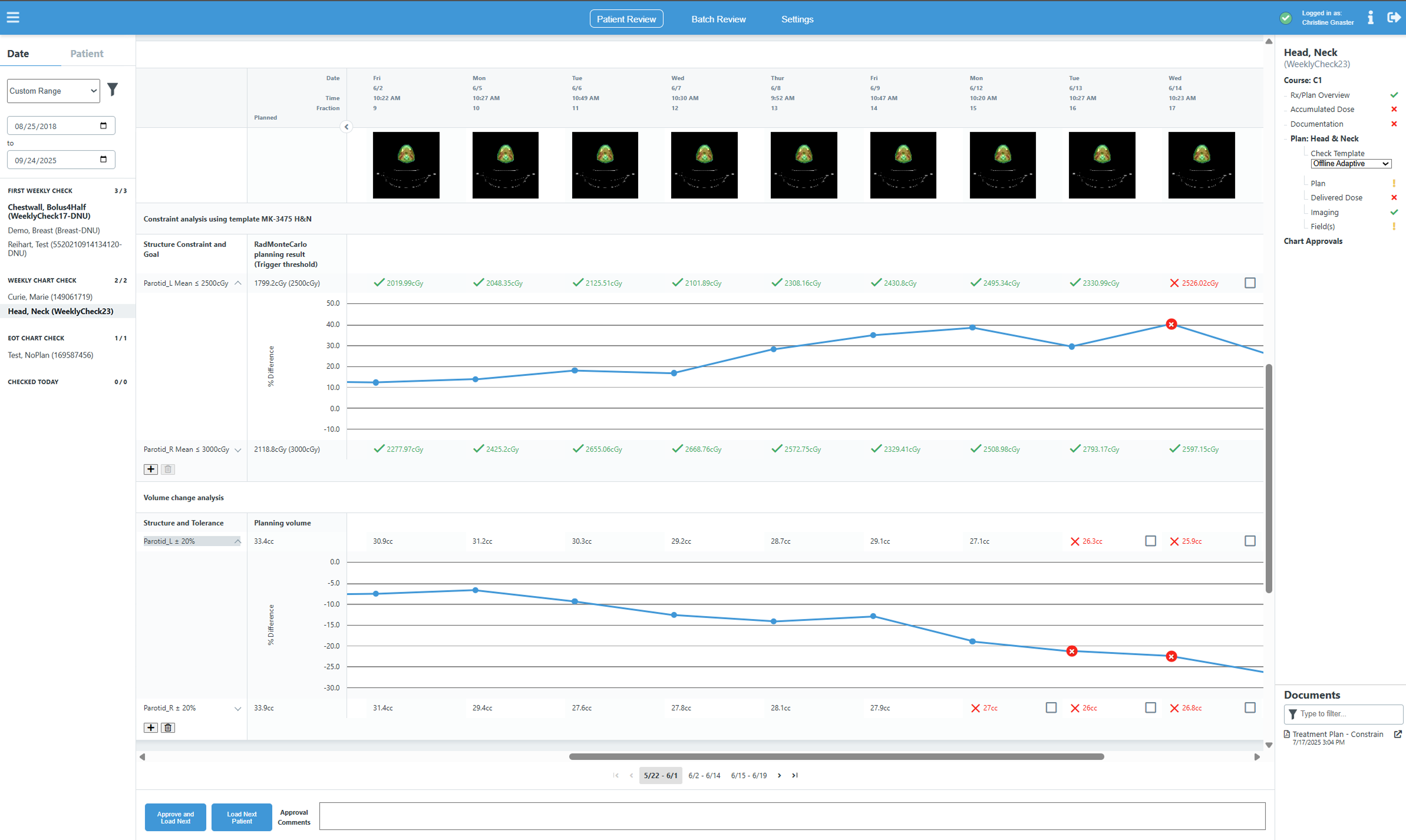Switch to the Batch Review tab
The image size is (1406, 840).
[x=718, y=18]
